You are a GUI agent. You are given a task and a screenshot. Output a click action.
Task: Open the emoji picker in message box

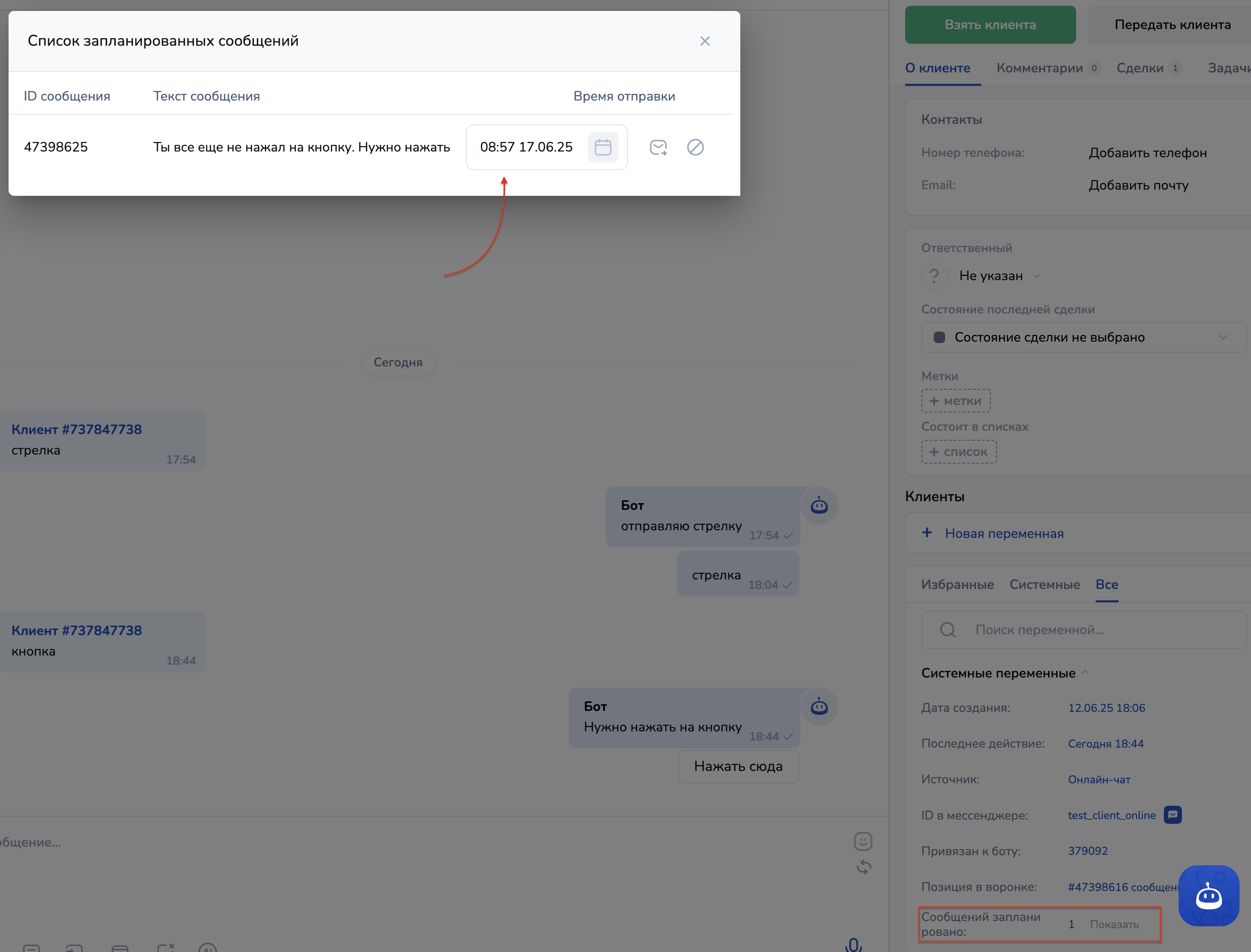862,841
